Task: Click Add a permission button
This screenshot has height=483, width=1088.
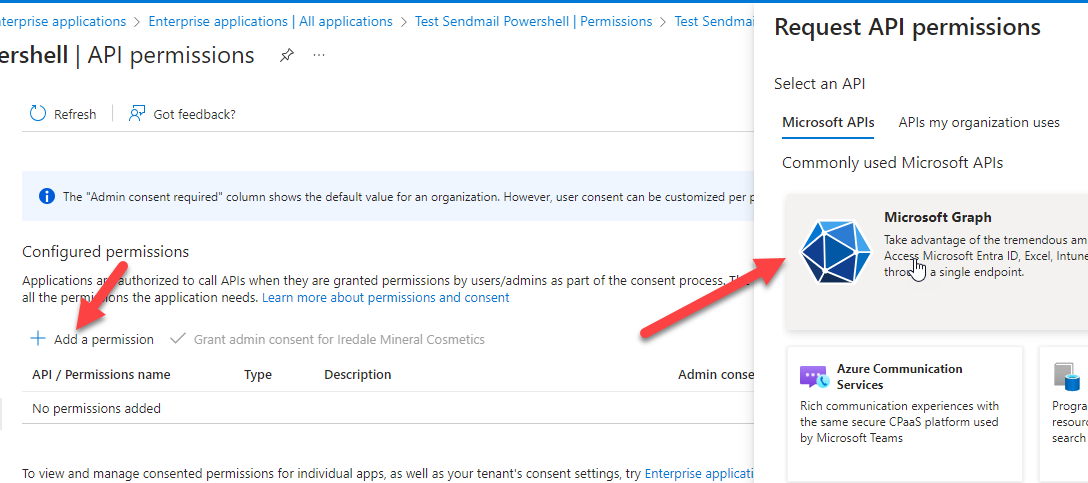Action: point(92,339)
